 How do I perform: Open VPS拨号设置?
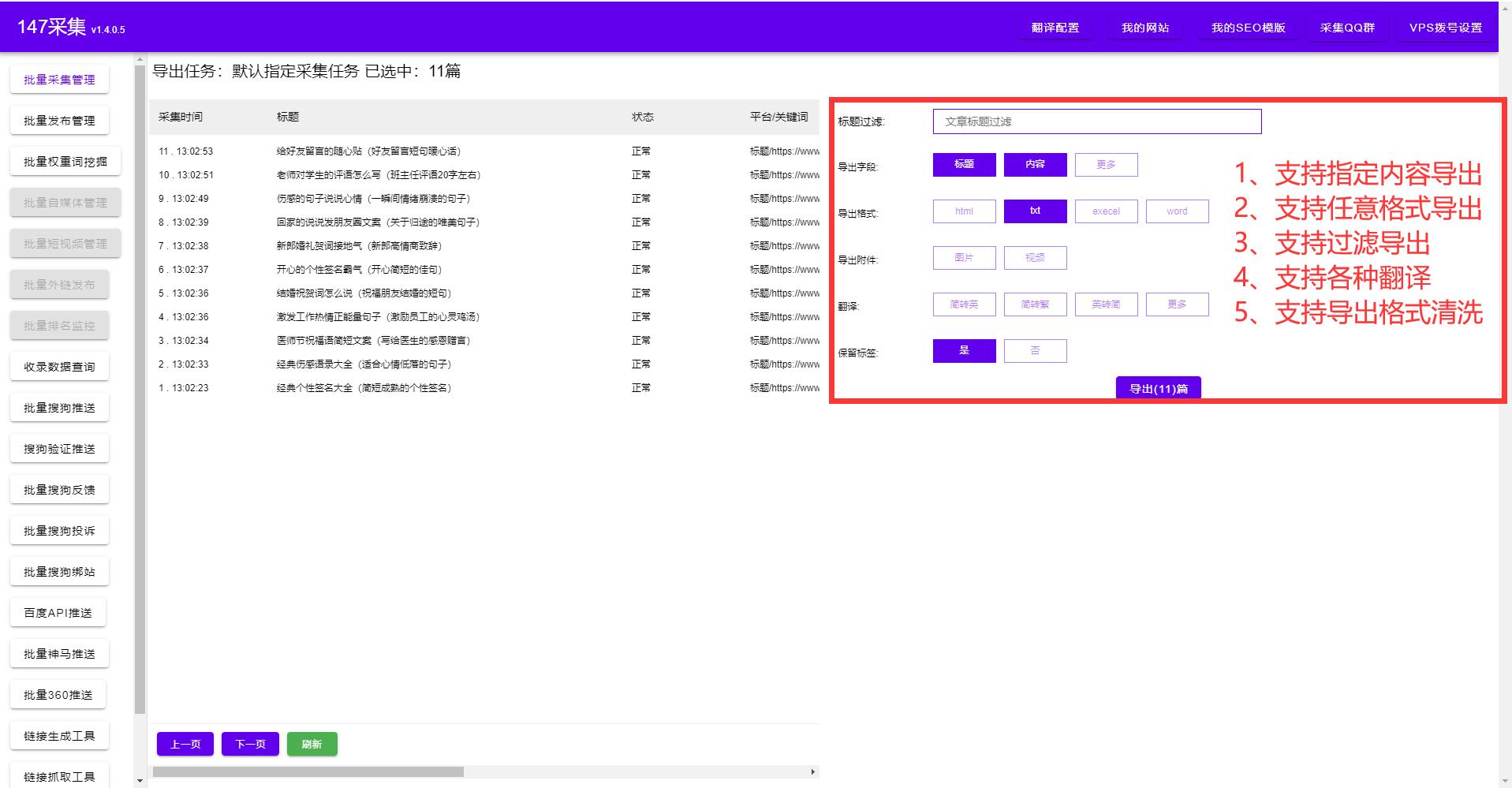1444,25
